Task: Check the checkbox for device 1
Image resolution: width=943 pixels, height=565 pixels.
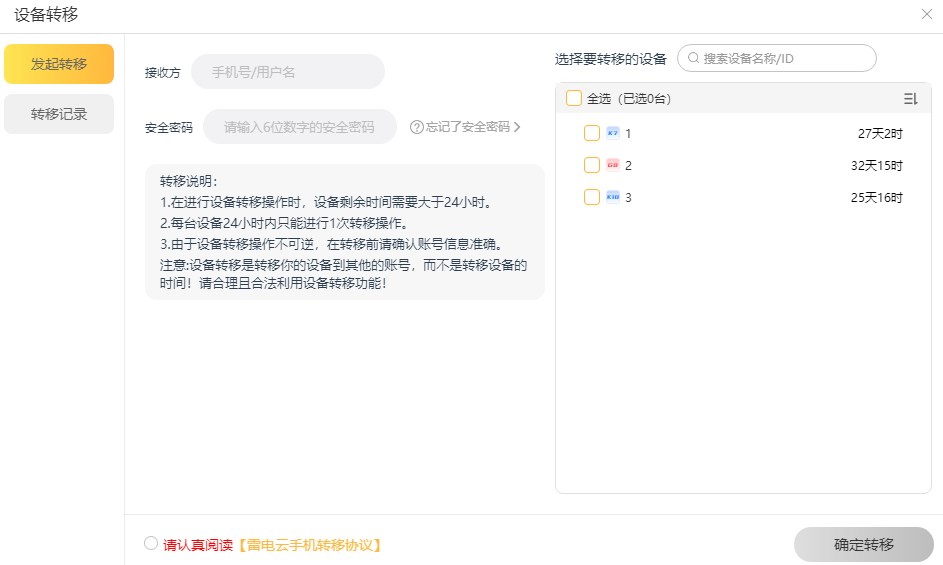Action: 592,133
